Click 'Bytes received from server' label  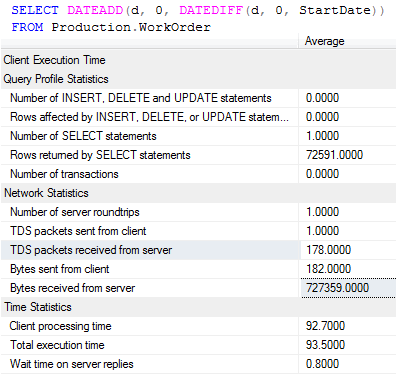[x=72, y=288]
